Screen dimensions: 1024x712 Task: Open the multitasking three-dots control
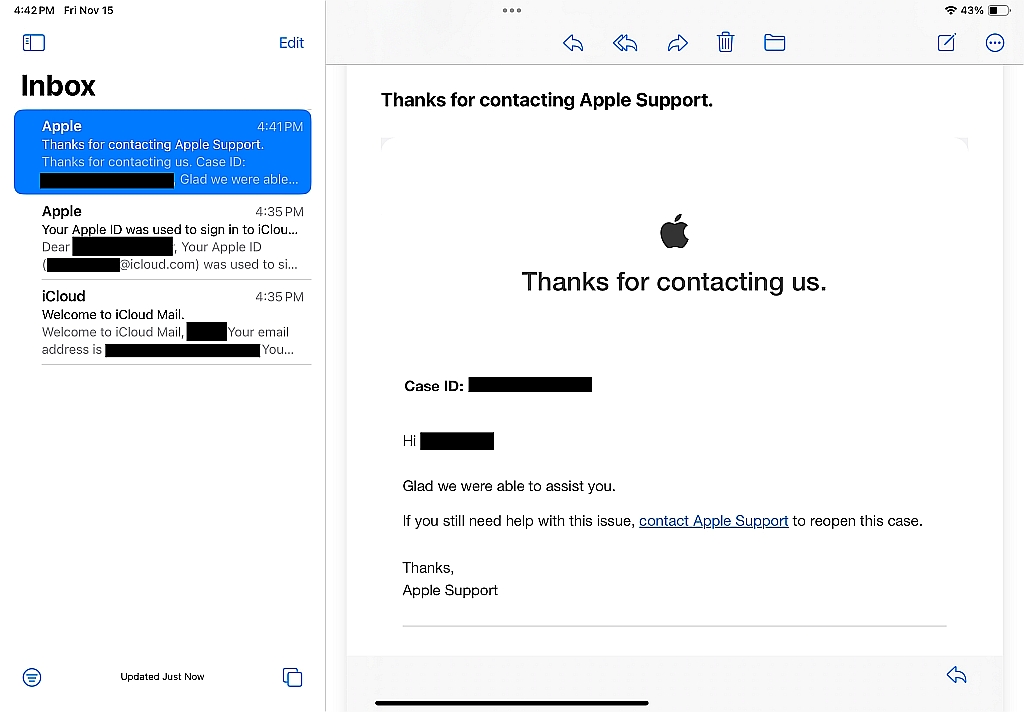tap(512, 10)
